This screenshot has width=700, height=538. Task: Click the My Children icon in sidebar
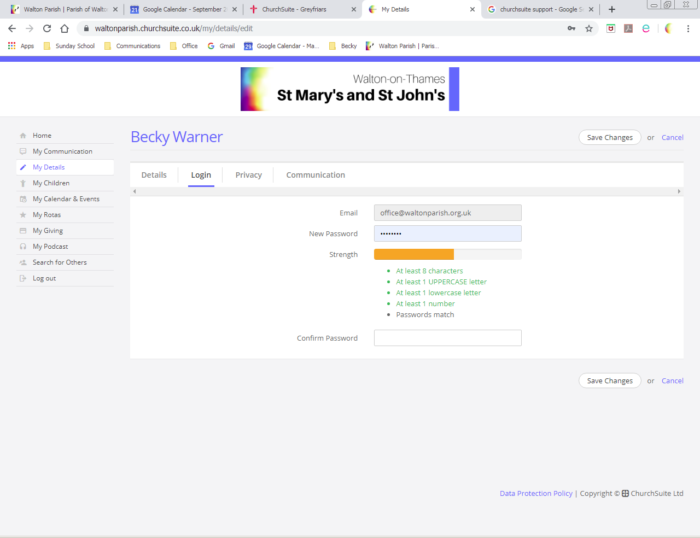pyautogui.click(x=23, y=183)
